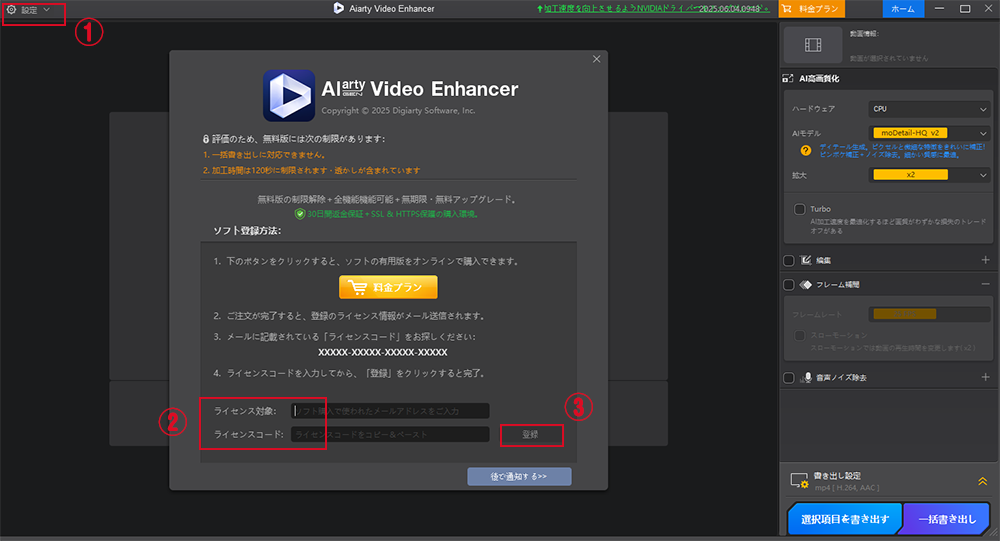Click the ソフト登録方法 heading
This screenshot has width=1000, height=541.
coord(247,230)
